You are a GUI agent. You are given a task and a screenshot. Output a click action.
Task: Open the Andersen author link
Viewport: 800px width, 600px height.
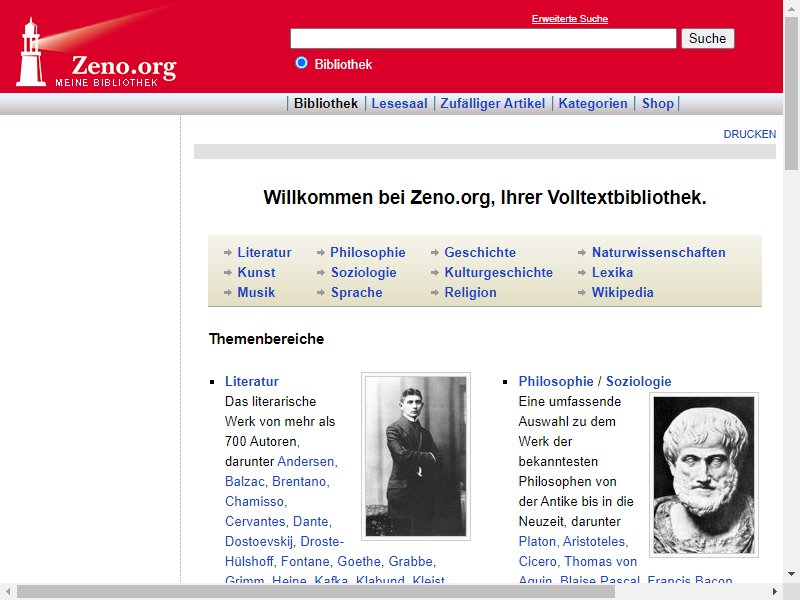306,462
